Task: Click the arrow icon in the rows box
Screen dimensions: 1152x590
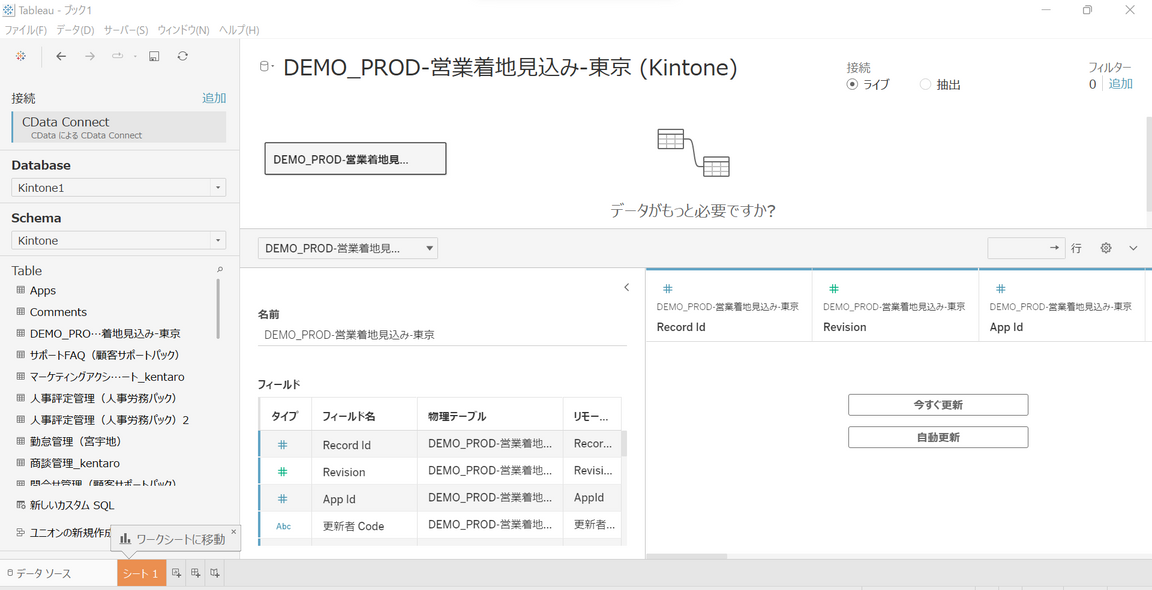Action: 1055,248
